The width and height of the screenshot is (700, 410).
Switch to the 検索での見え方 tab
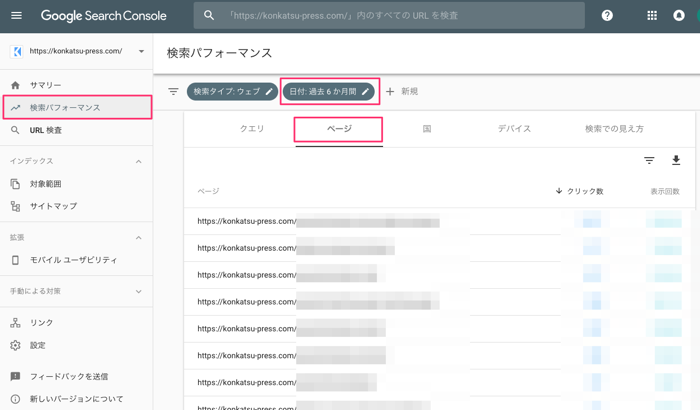614,129
